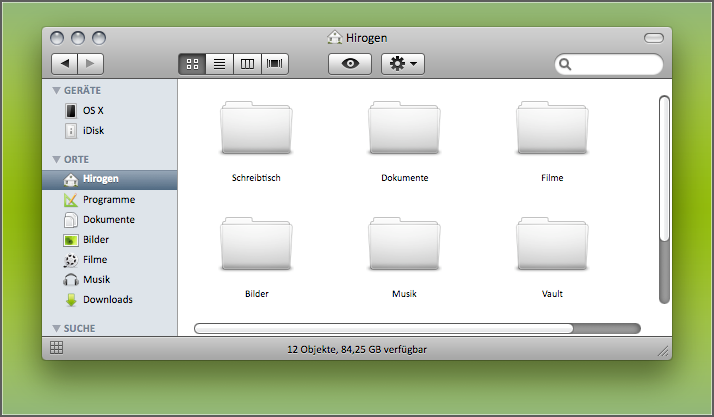The width and height of the screenshot is (714, 417).
Task: Select the Hirogen home icon in the sidebar
Action: 71,179
